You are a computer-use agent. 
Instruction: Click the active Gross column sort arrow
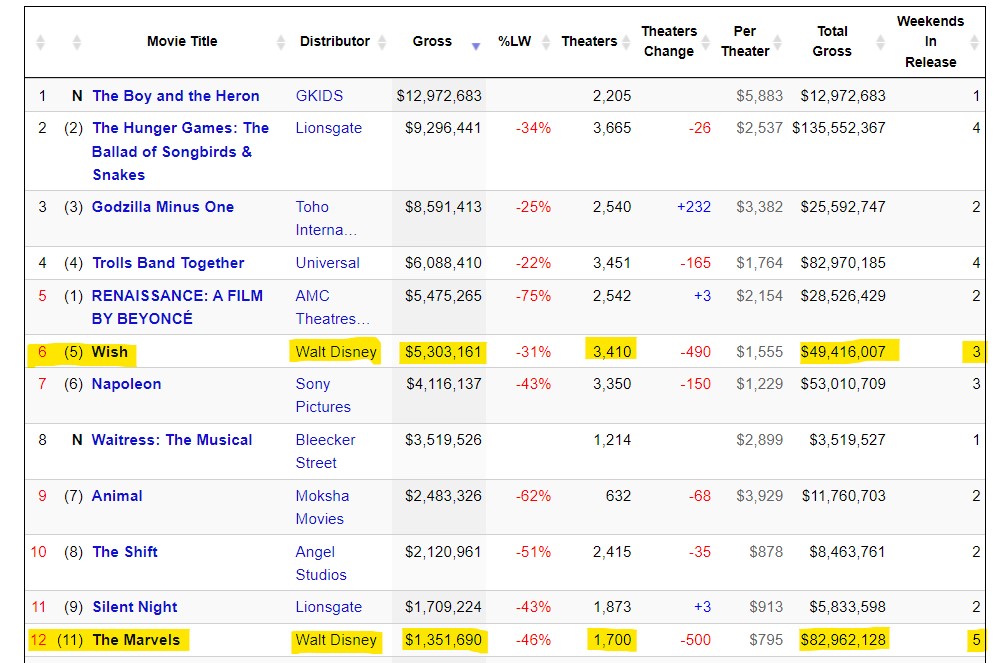pos(476,45)
